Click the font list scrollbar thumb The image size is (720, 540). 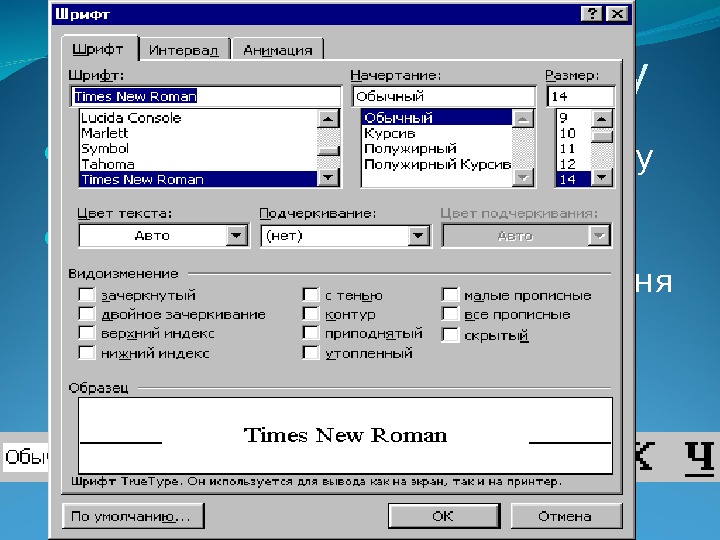[328, 151]
